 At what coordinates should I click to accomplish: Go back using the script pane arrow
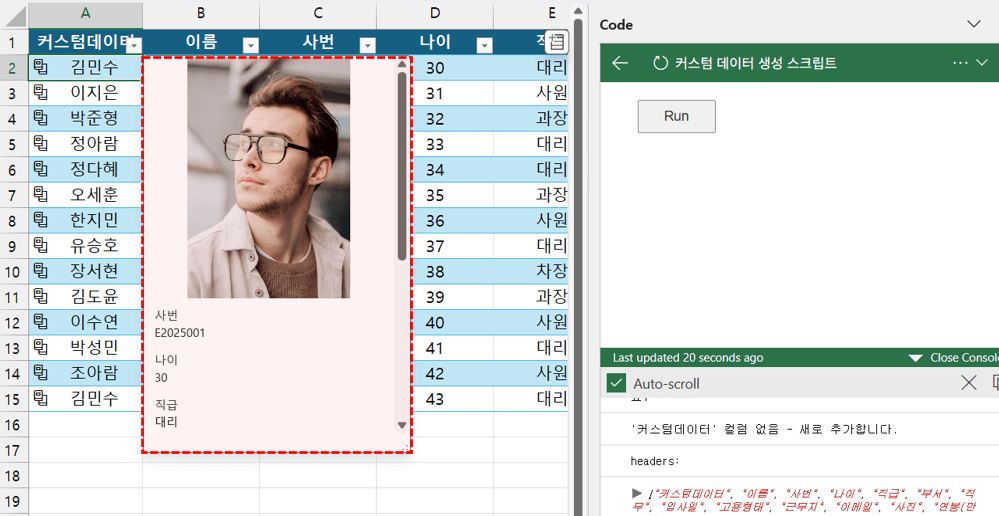coord(620,63)
